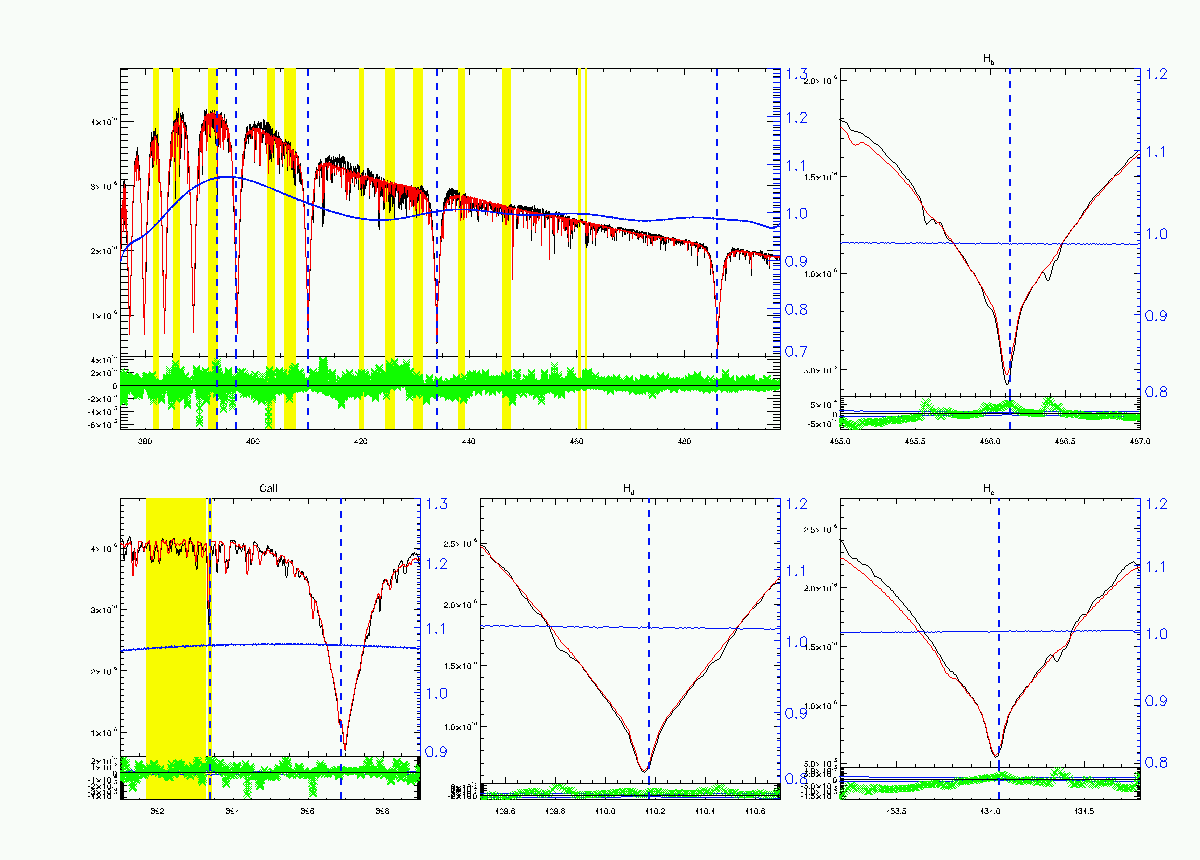
Task: Click the blue dashed center line in Hb panel
Action: coord(1010,248)
